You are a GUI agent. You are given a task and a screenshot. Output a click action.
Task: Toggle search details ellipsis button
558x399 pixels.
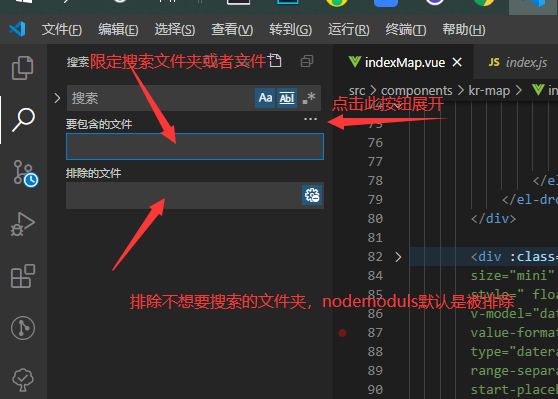pos(310,119)
